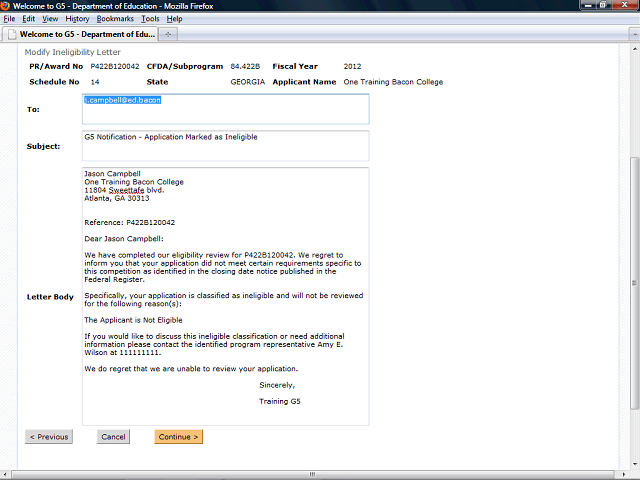Click the horizontal scrollbar left arrow
Screen dimensions: 640x480
(4, 474)
